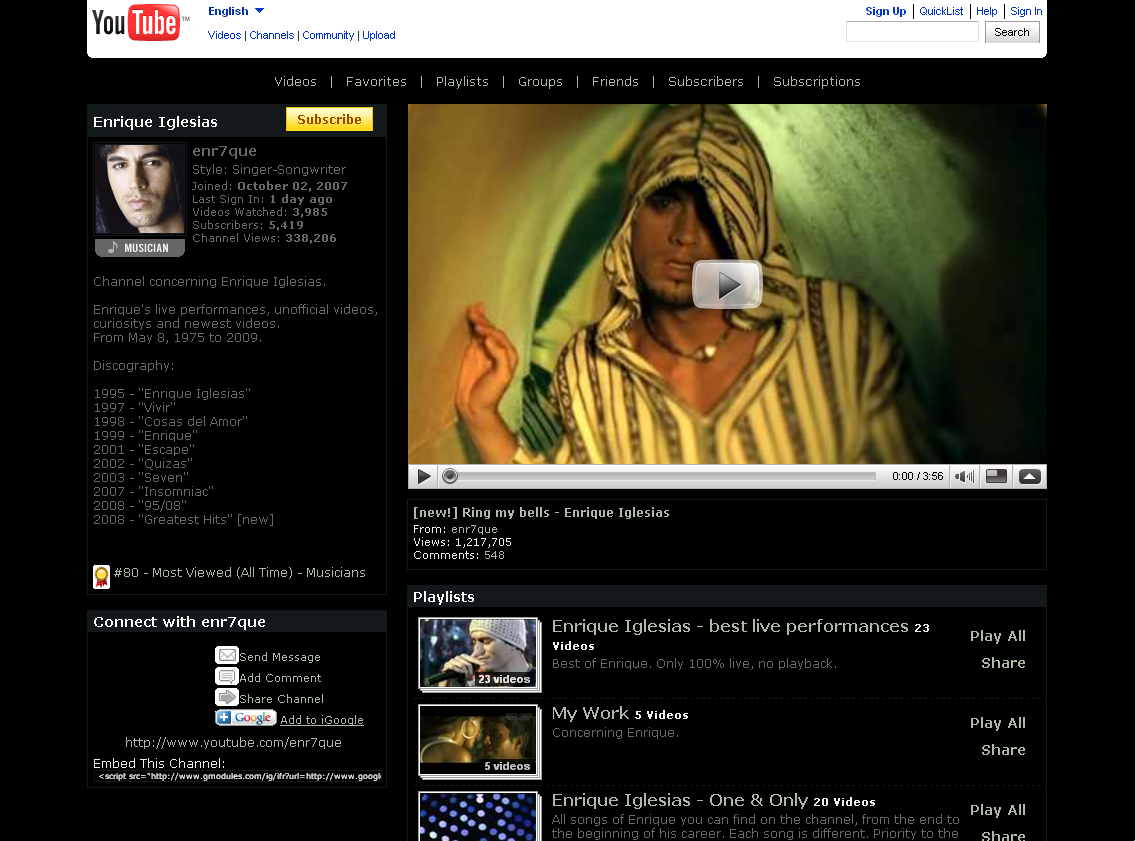This screenshot has height=841, width=1135.
Task: Play All for the One & Only playlist
Action: click(997, 810)
